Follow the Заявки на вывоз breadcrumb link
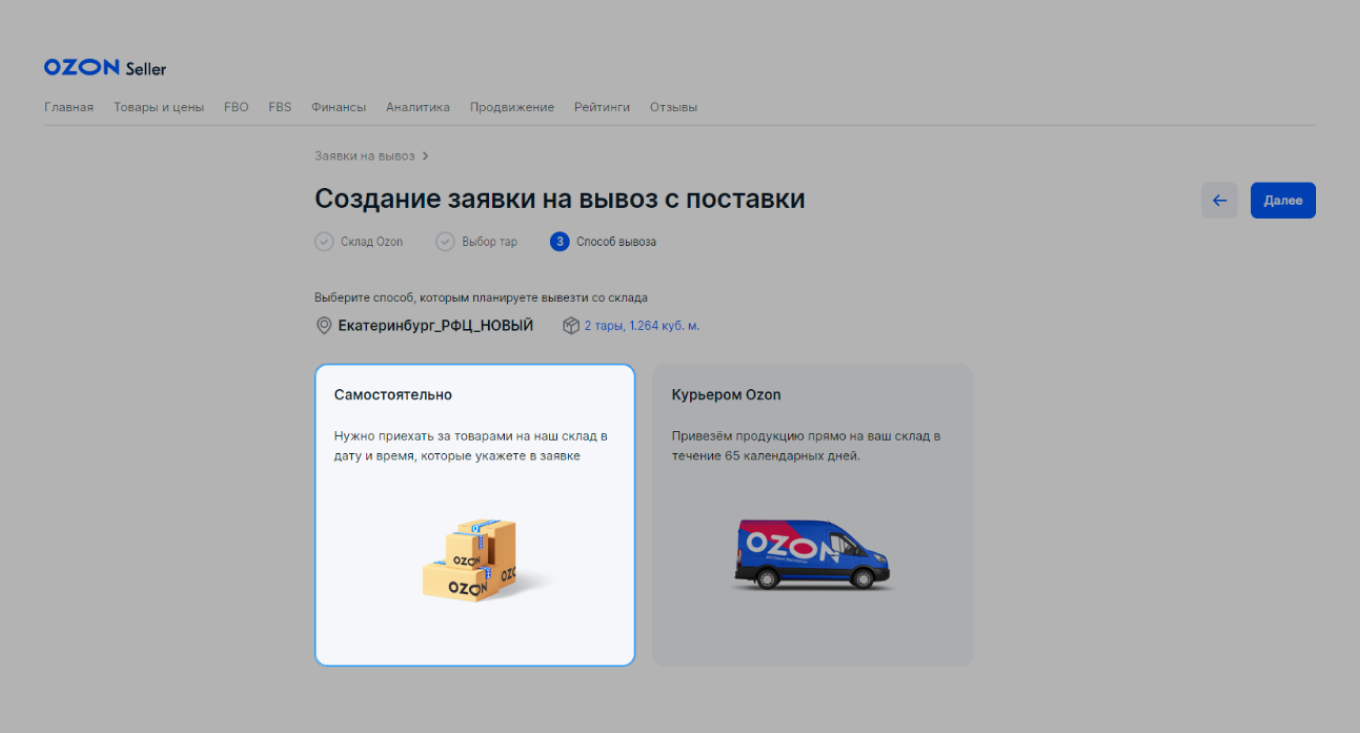The image size is (1360, 733). 364,156
